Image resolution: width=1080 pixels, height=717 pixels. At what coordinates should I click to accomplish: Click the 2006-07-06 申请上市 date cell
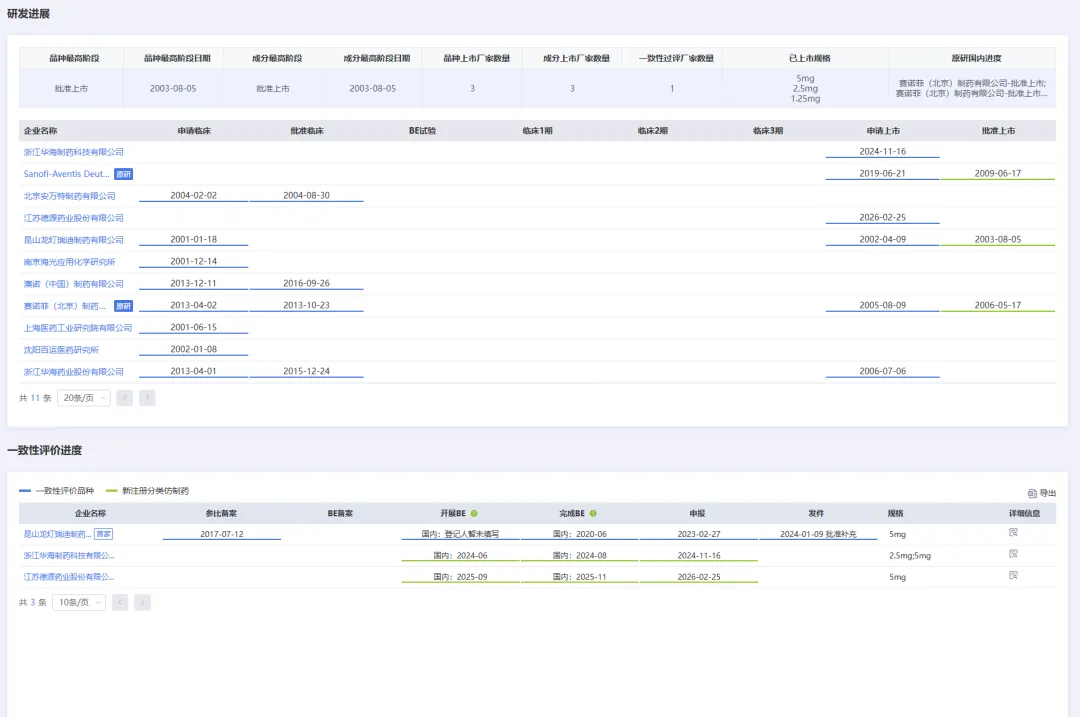(x=882, y=371)
